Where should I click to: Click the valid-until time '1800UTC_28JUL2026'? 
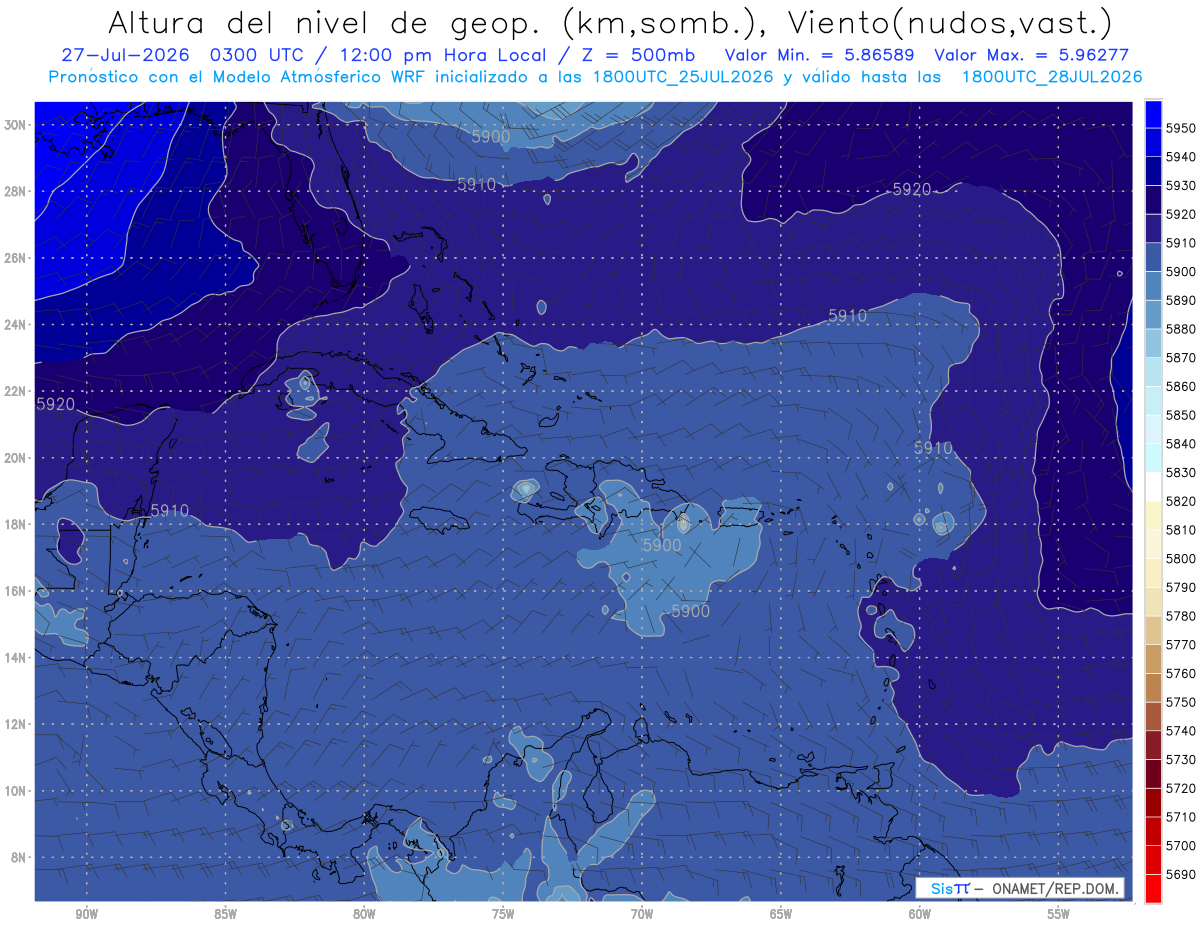point(1052,77)
